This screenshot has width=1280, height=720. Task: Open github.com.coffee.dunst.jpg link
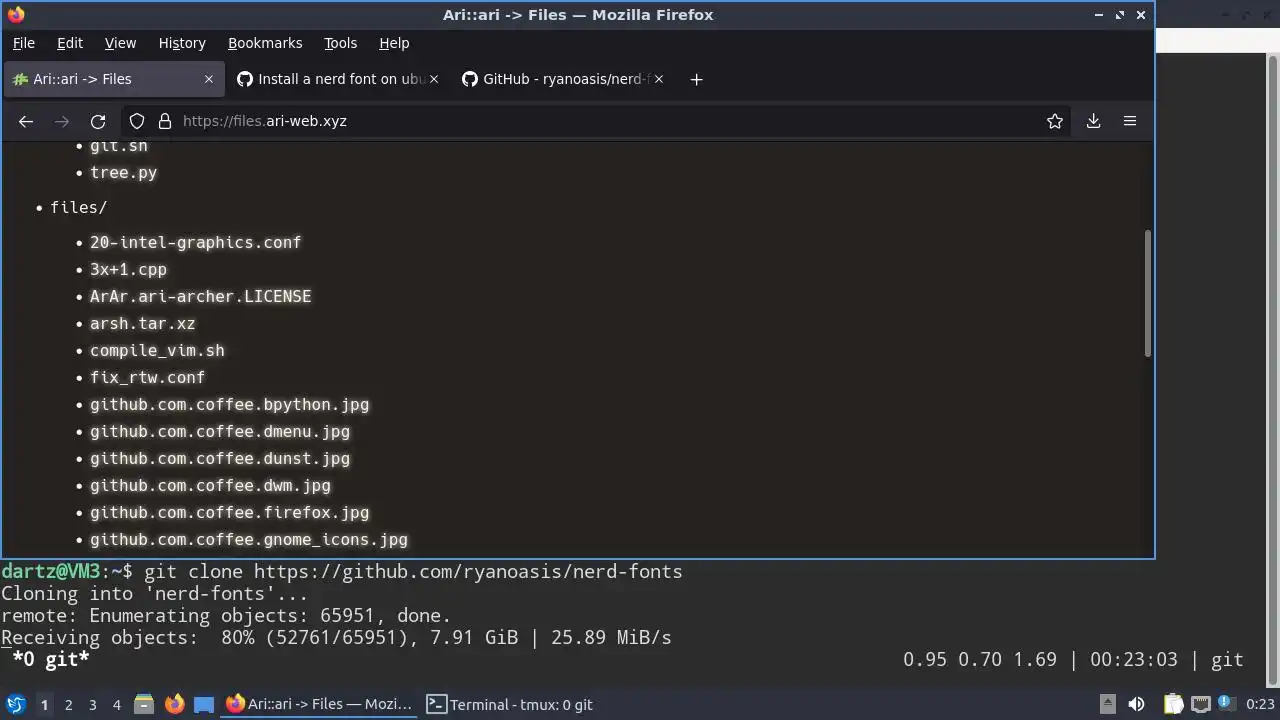pos(220,459)
